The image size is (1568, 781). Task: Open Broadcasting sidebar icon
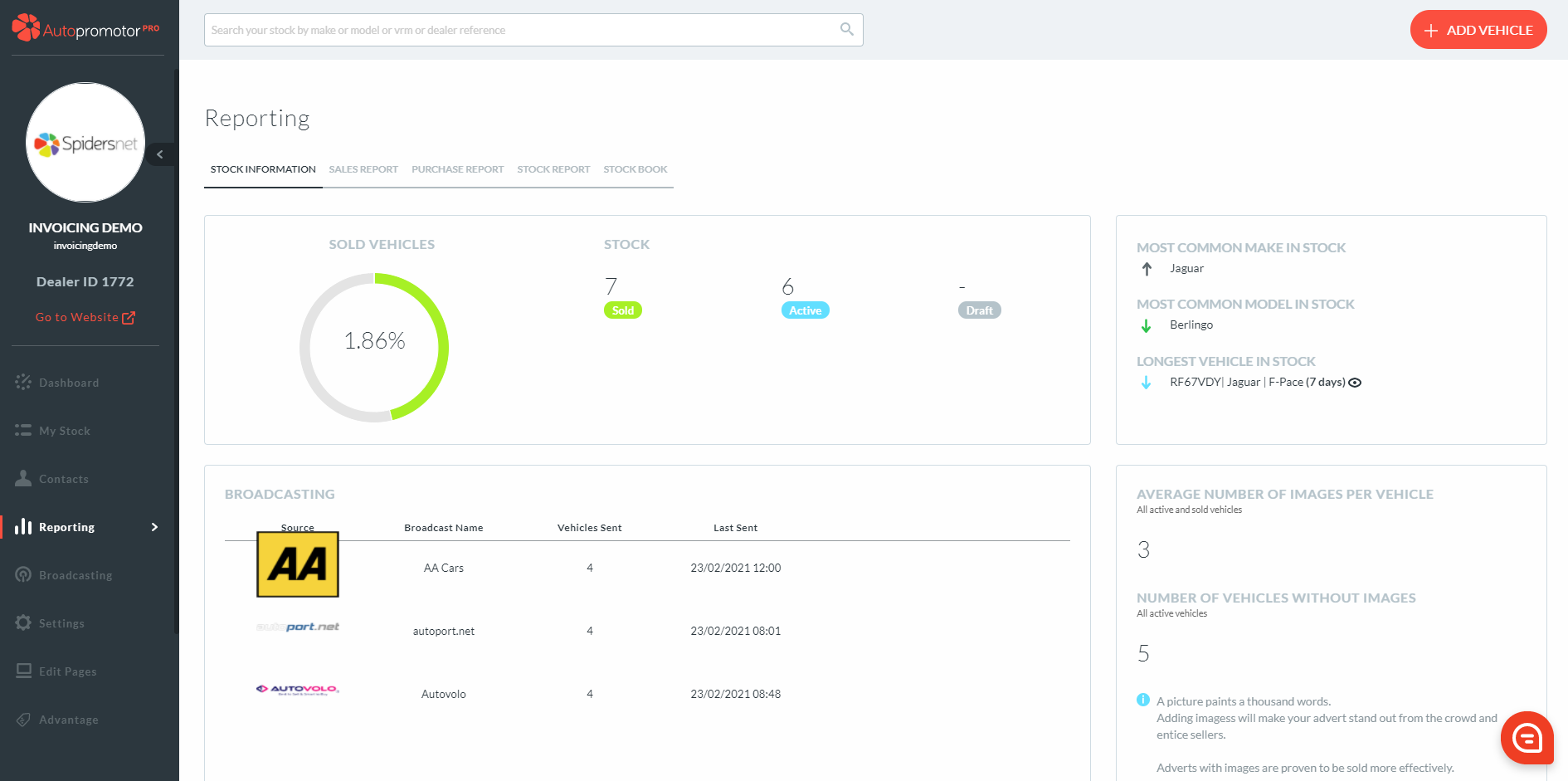(23, 575)
